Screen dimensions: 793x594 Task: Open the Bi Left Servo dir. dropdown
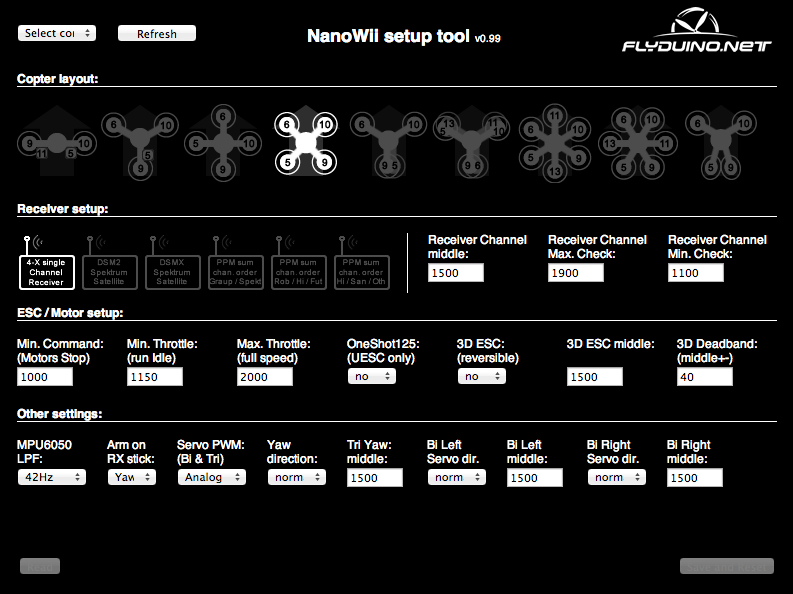pos(457,477)
